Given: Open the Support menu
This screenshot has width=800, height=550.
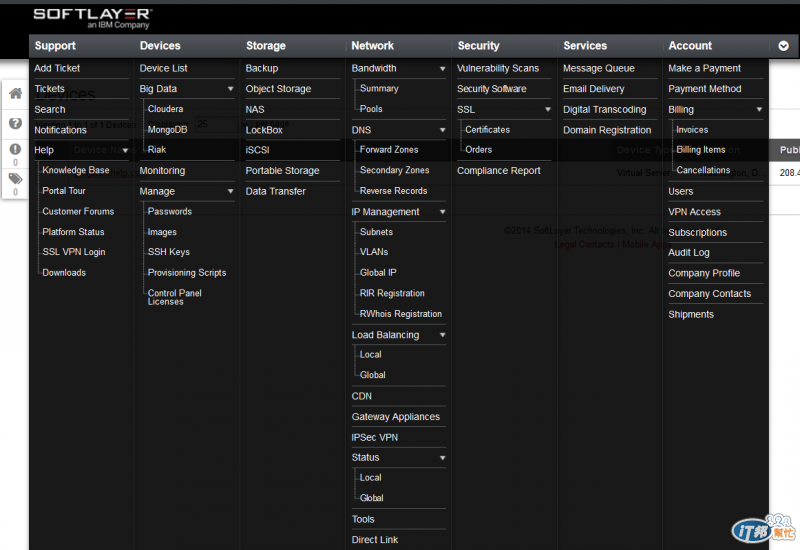Looking at the screenshot, I should pyautogui.click(x=55, y=46).
